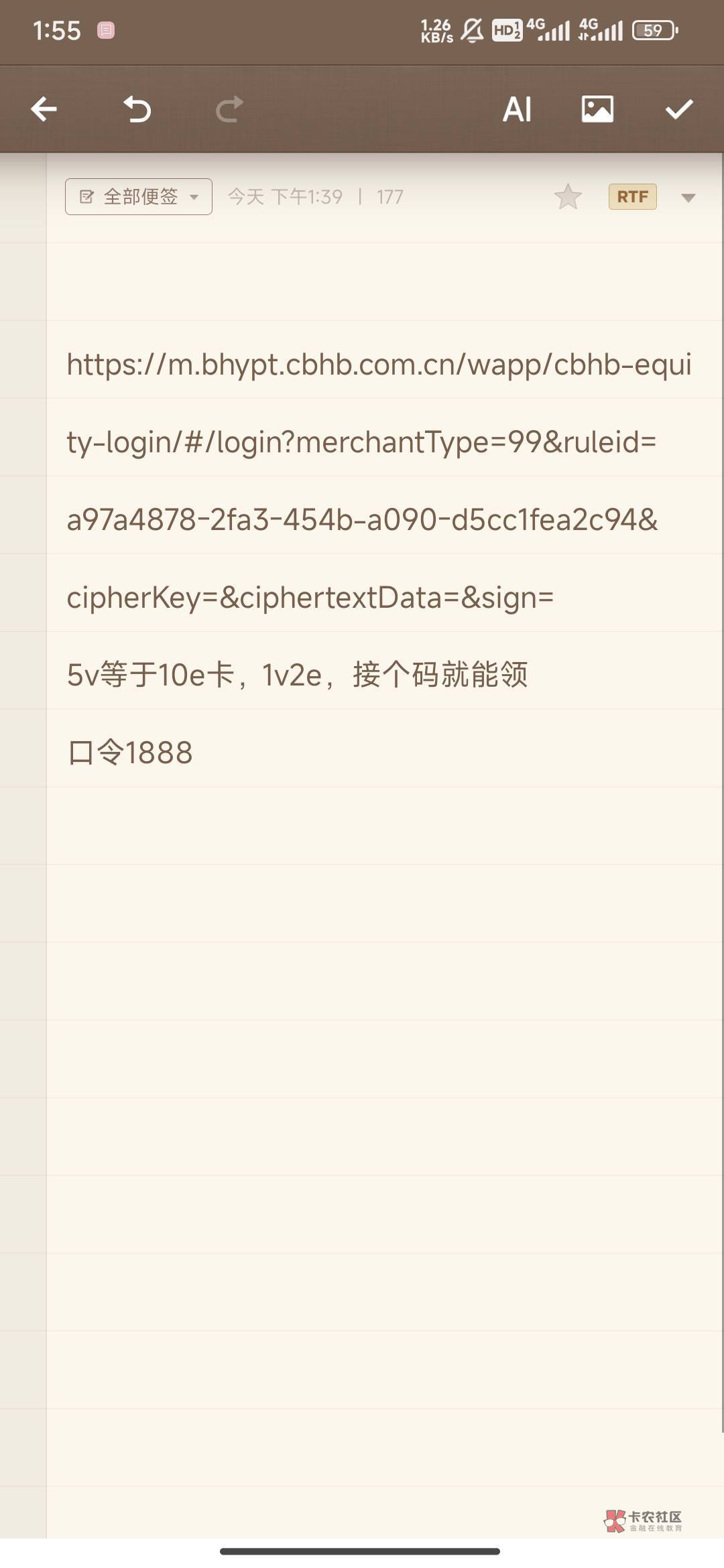Tap the a97a4878 ruleid text line

point(362,520)
